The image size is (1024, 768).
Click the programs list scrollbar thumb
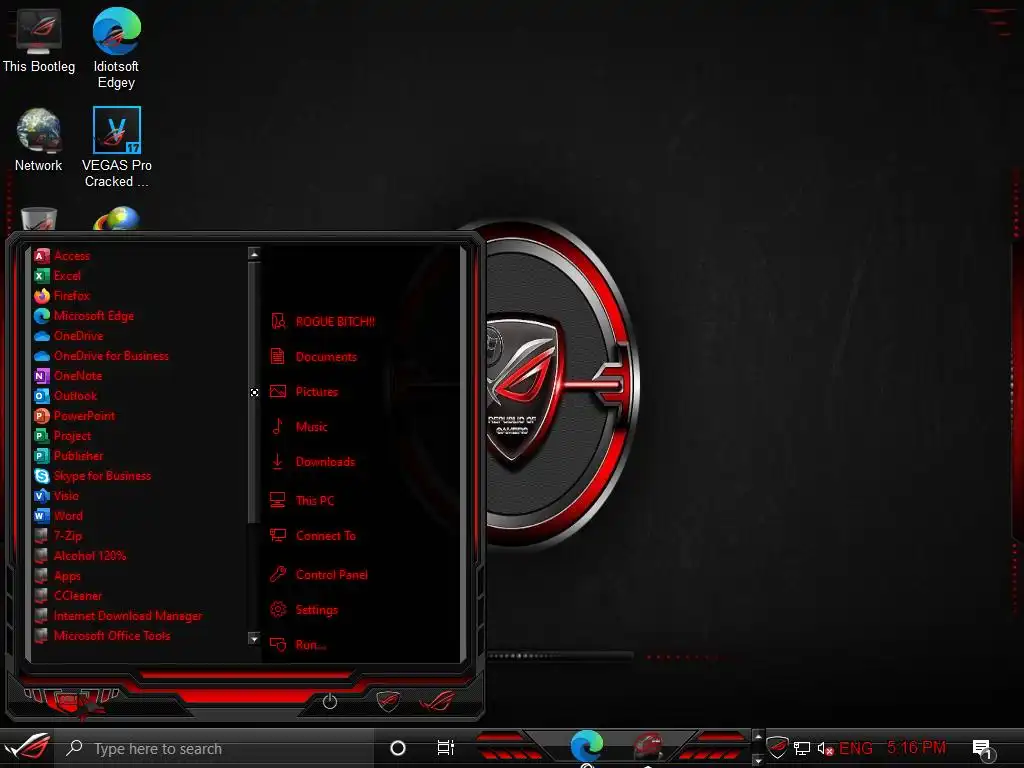[254, 392]
